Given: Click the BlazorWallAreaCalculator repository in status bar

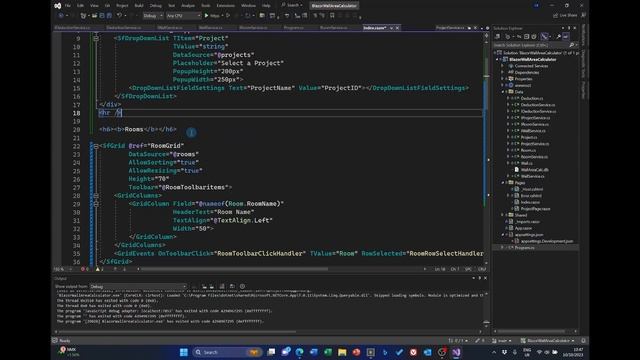Looking at the screenshot, I should [x=547, y=340].
